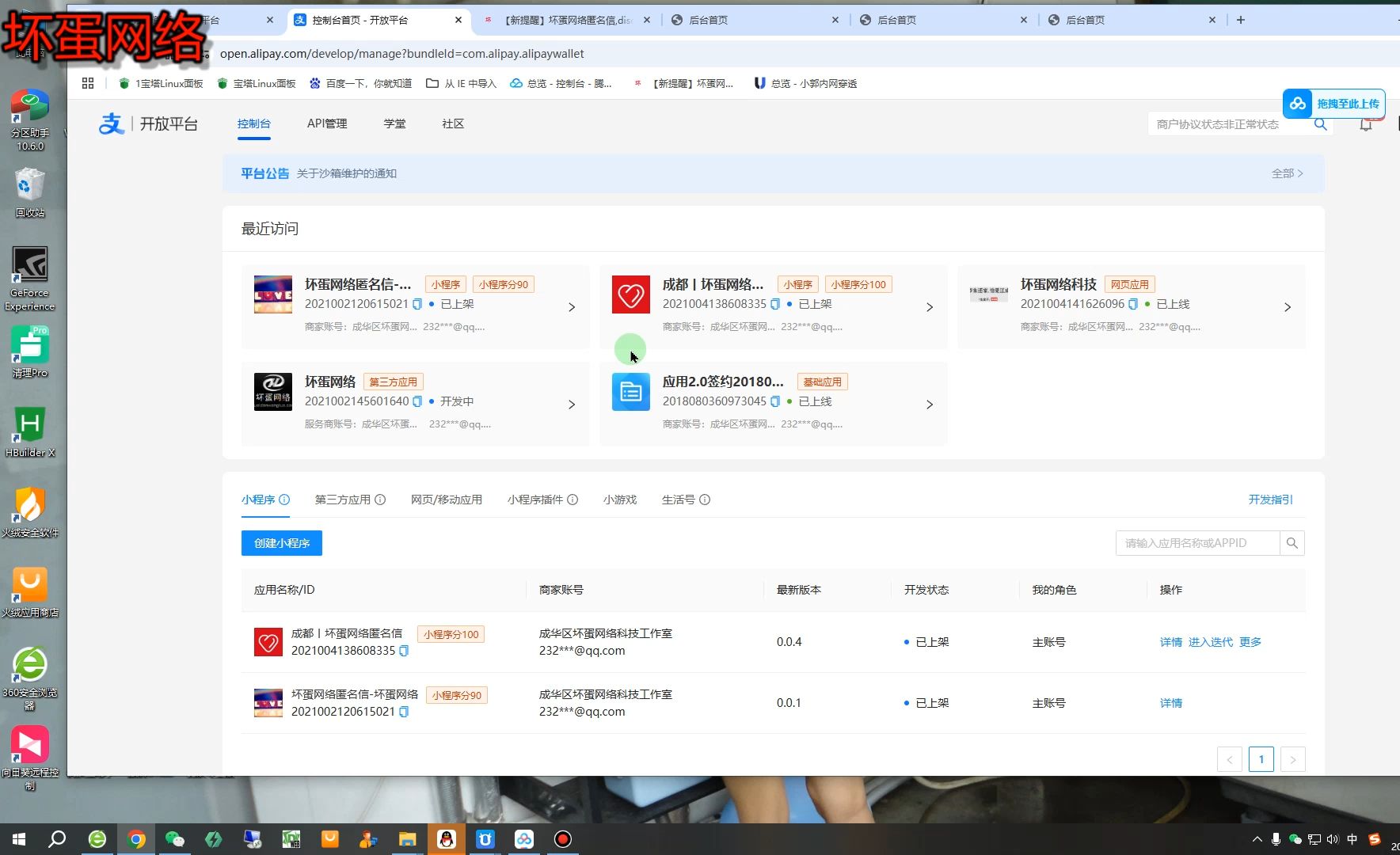Open the 从 IE 中导入 bookmark folder
The width and height of the screenshot is (1400, 855).
tap(461, 83)
